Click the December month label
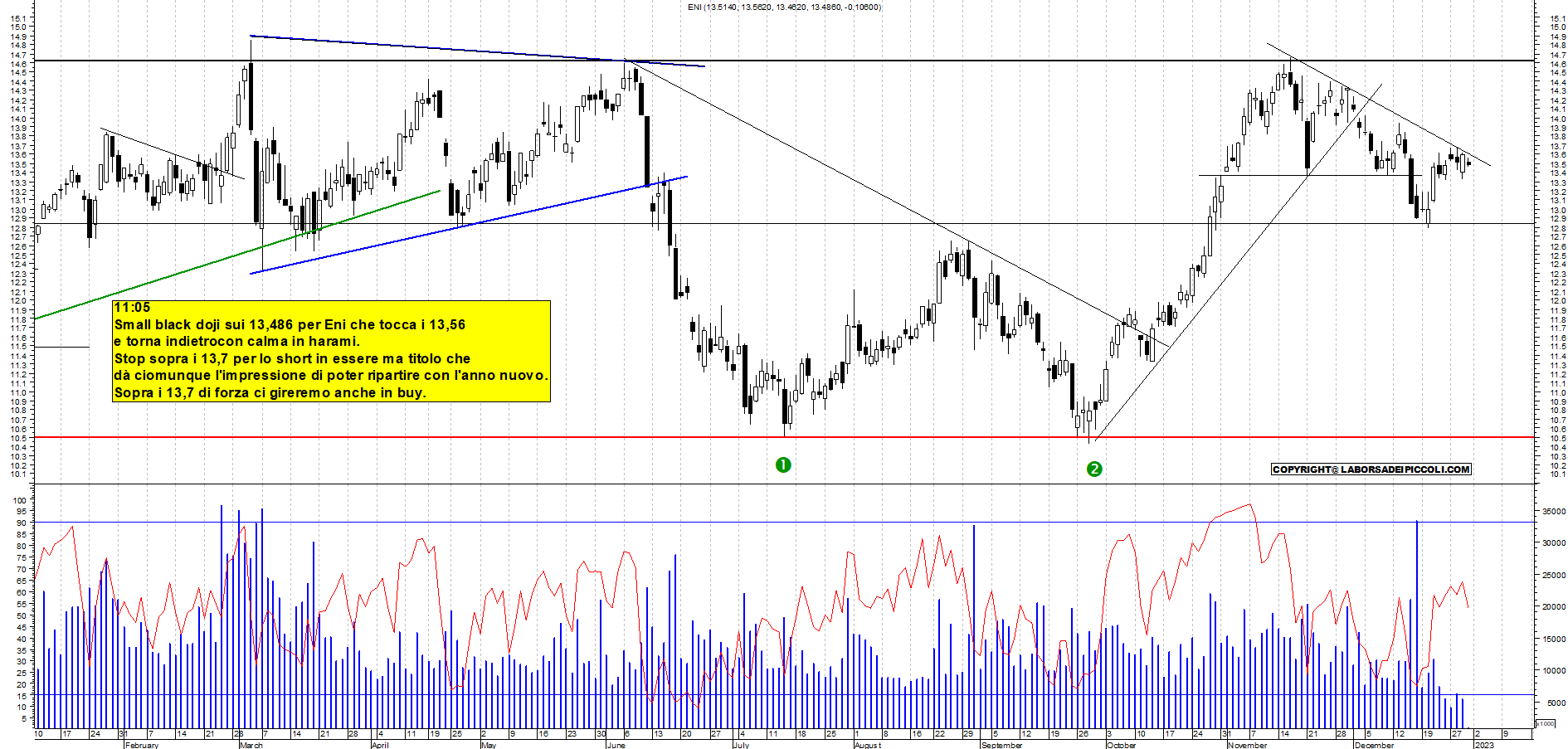Viewport: 1568px width, 749px height. [1374, 745]
